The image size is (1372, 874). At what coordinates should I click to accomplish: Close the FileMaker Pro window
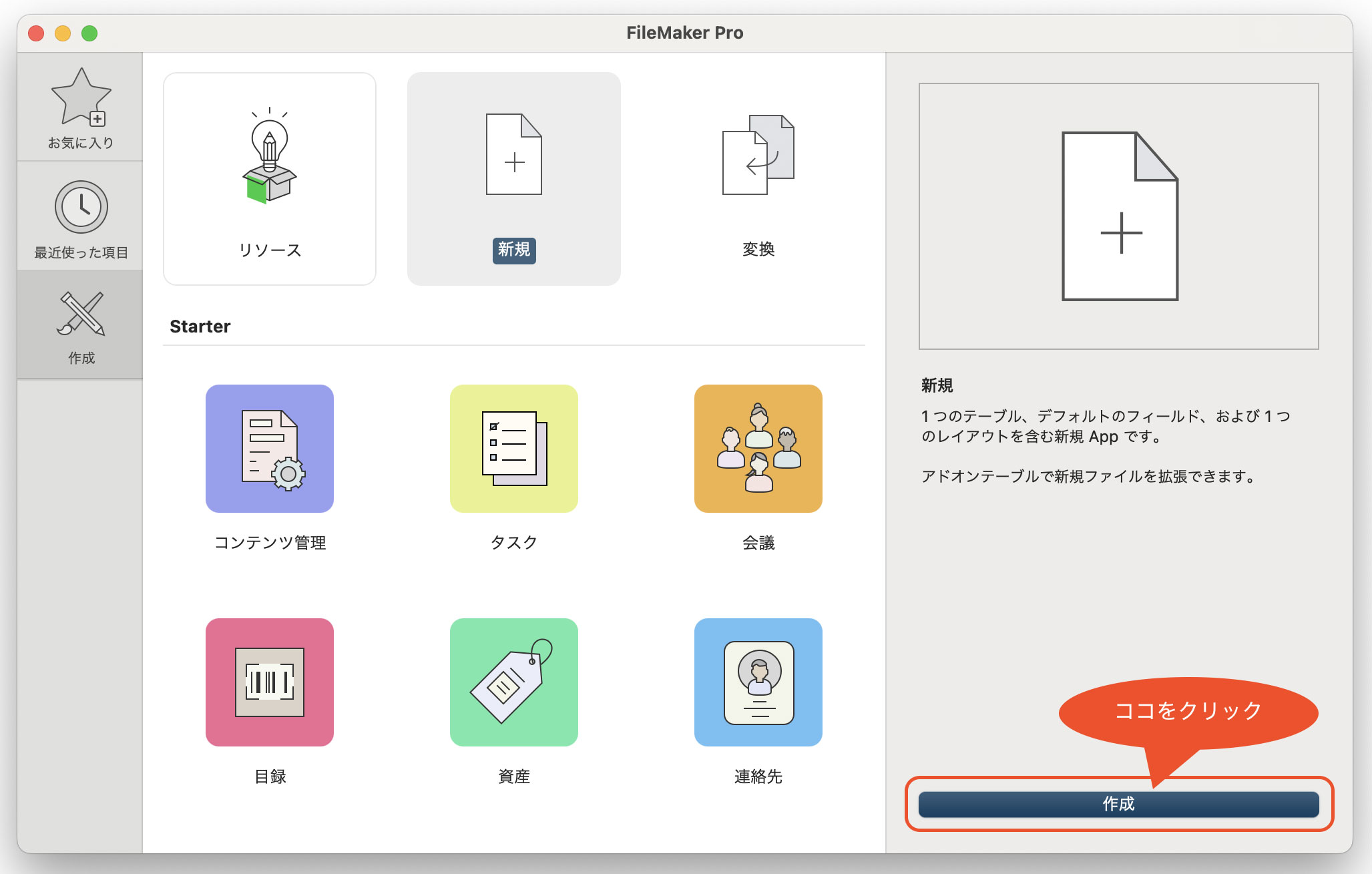(x=36, y=33)
